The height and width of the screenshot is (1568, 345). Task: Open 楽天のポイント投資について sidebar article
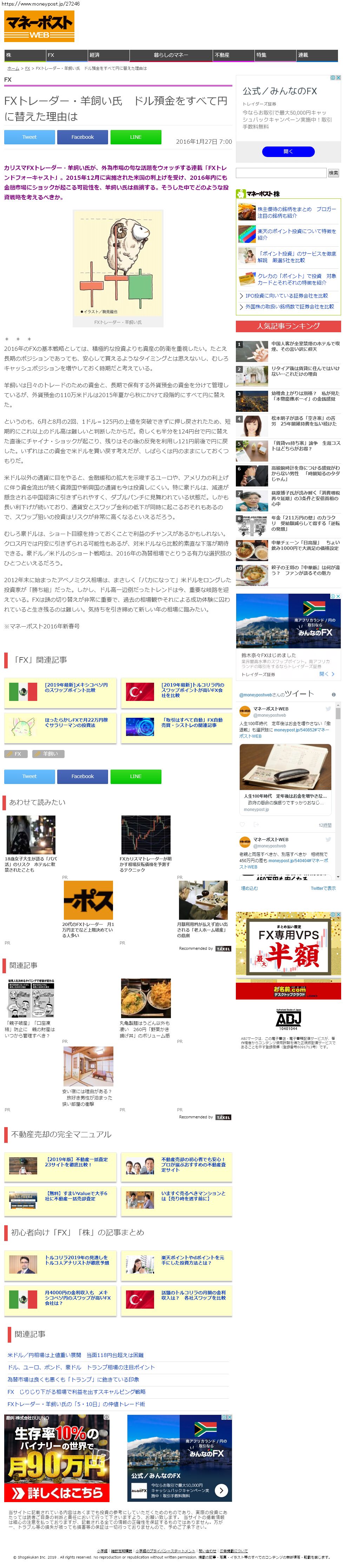click(x=288, y=234)
